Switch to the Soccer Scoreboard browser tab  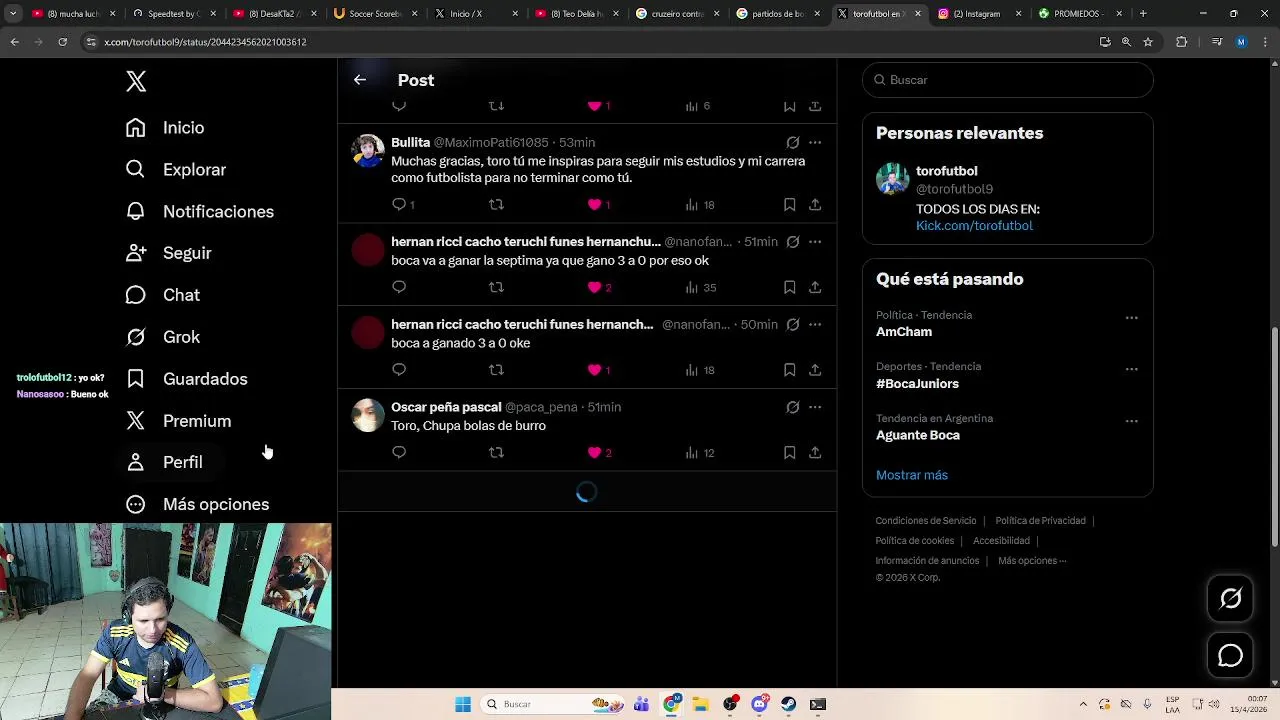click(374, 14)
